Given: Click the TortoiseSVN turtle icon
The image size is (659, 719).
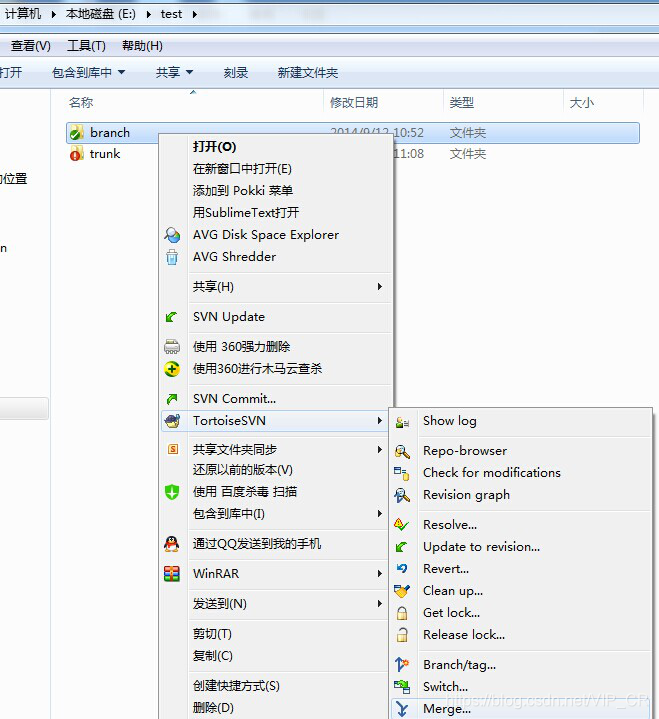Looking at the screenshot, I should click(x=172, y=421).
